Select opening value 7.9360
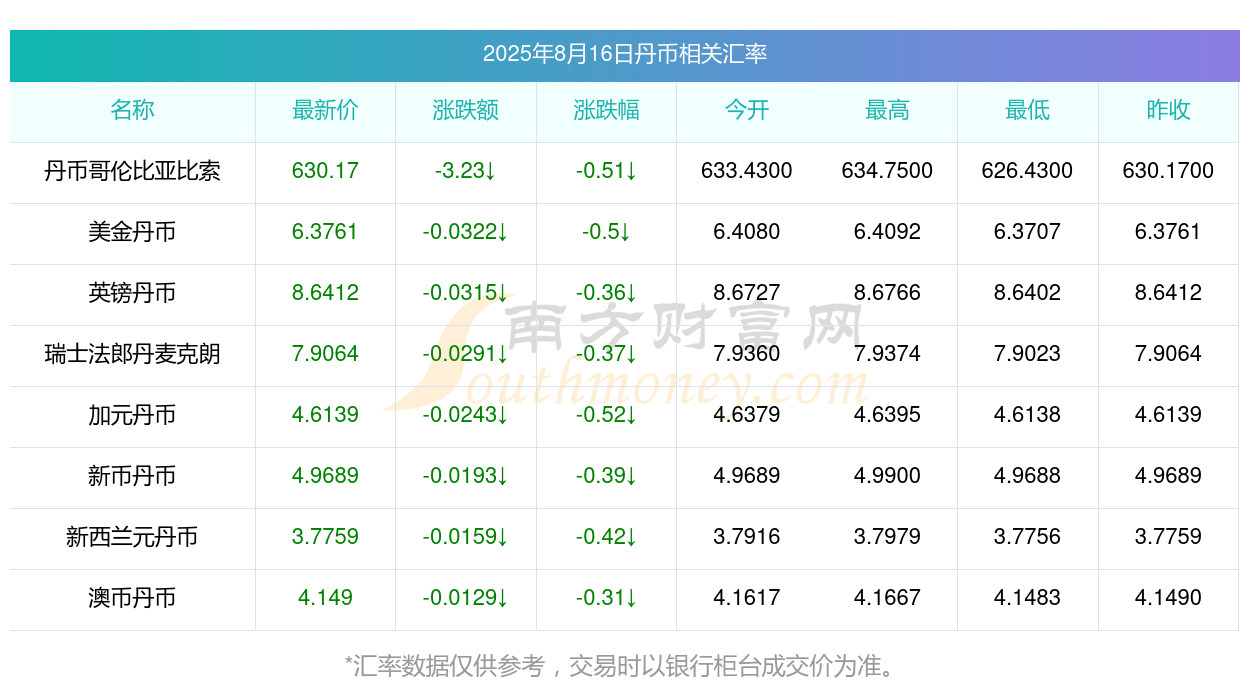The image size is (1250, 698). [x=747, y=354]
